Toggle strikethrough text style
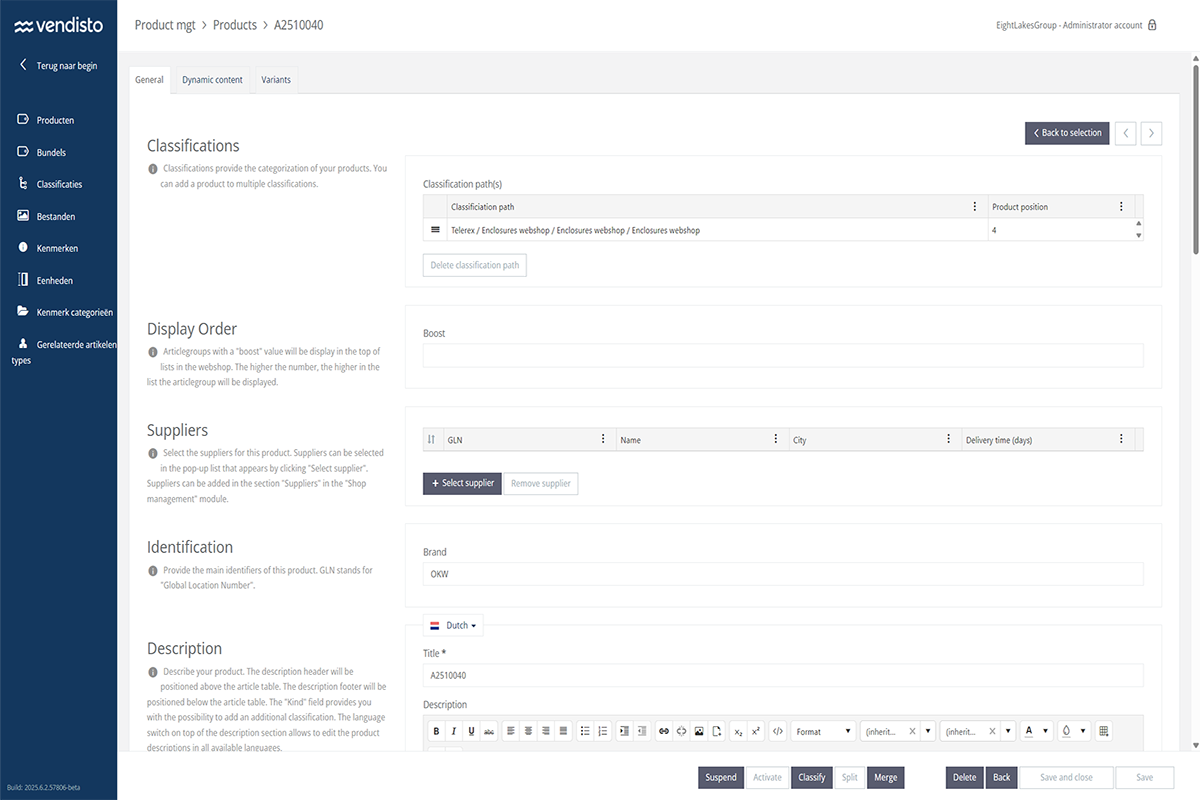Viewport: 1200px width, 800px height. tap(489, 731)
